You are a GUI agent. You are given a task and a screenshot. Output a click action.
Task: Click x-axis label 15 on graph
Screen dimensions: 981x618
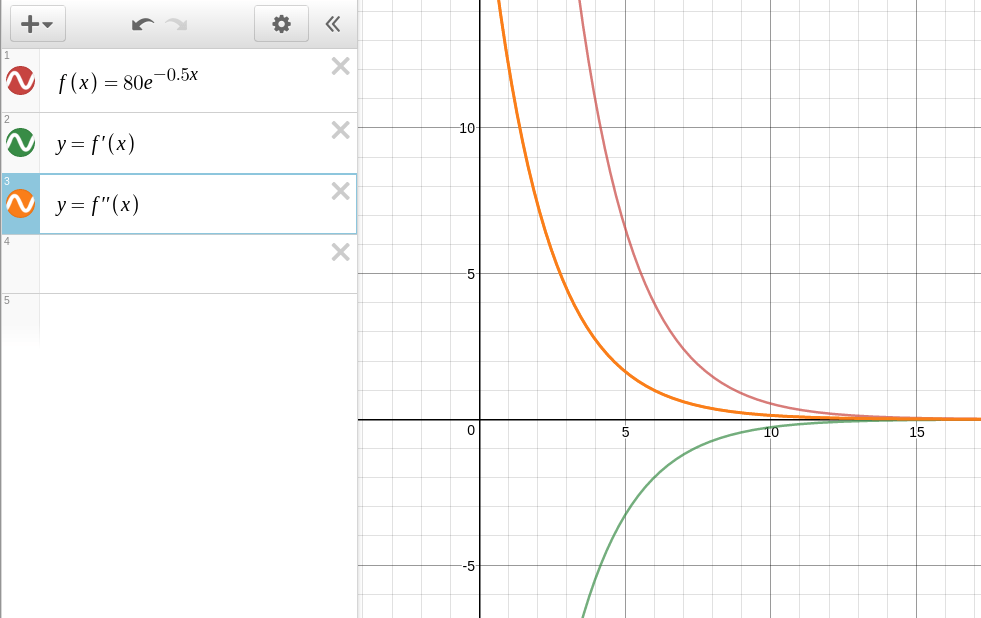click(x=917, y=432)
